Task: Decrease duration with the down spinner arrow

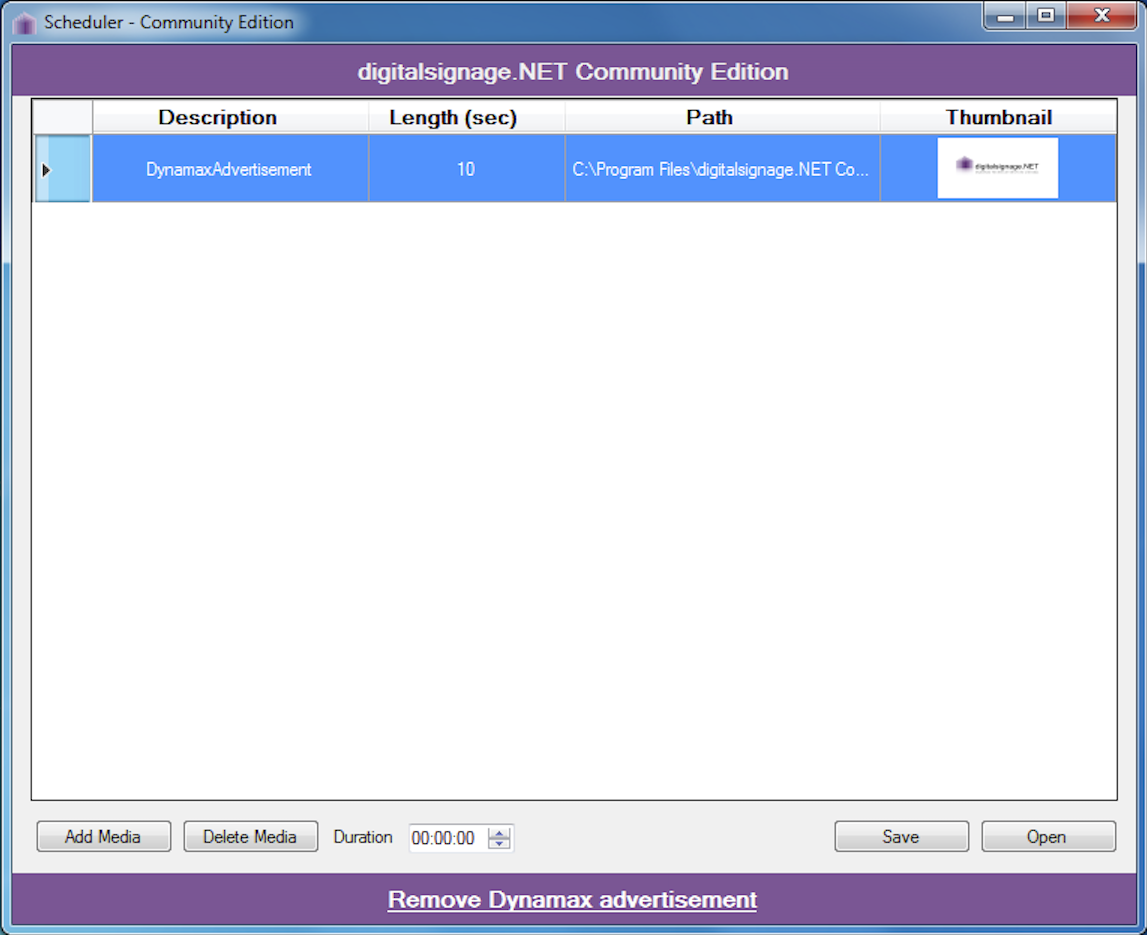Action: coord(500,844)
